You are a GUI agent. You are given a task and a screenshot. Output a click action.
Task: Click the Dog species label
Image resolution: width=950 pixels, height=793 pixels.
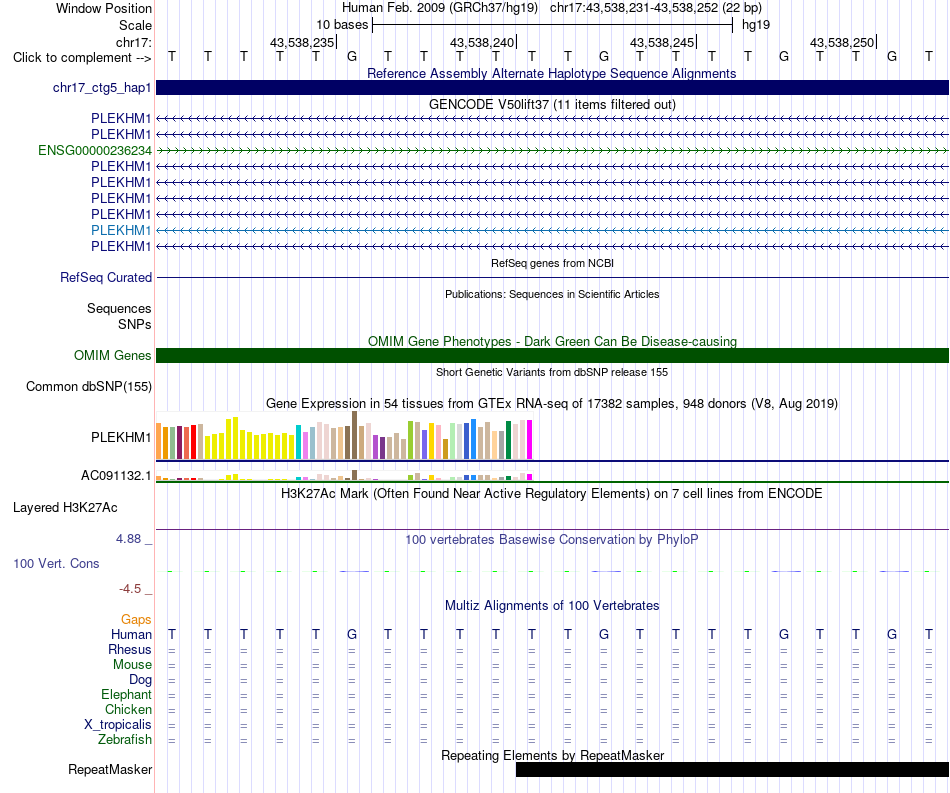141,680
